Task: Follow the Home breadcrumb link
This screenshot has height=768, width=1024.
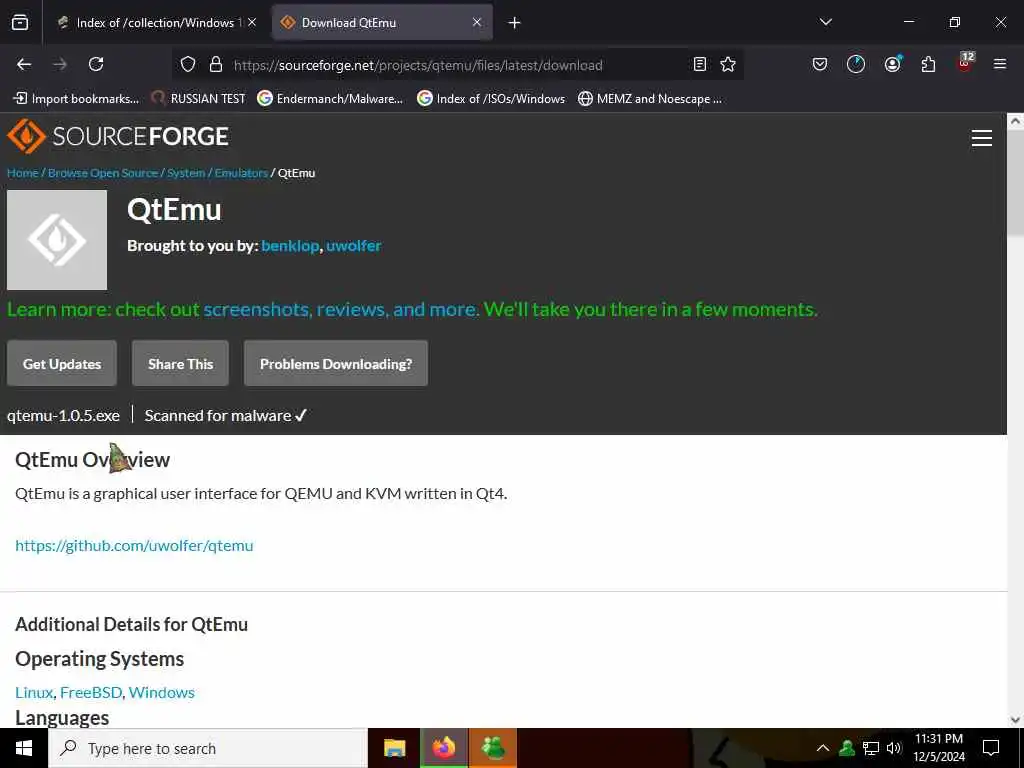Action: [x=23, y=173]
